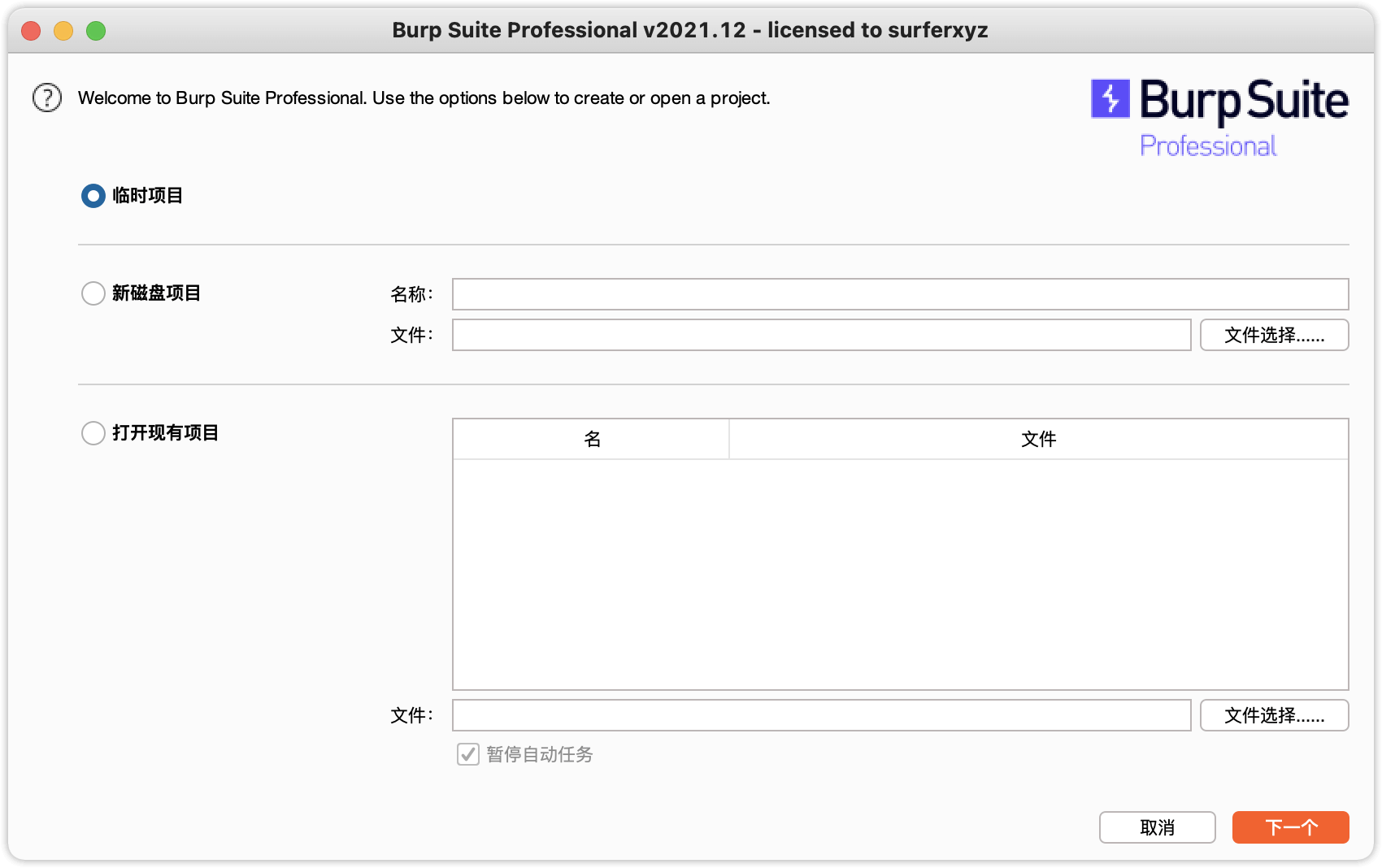Click the 下一个 button

click(1291, 827)
